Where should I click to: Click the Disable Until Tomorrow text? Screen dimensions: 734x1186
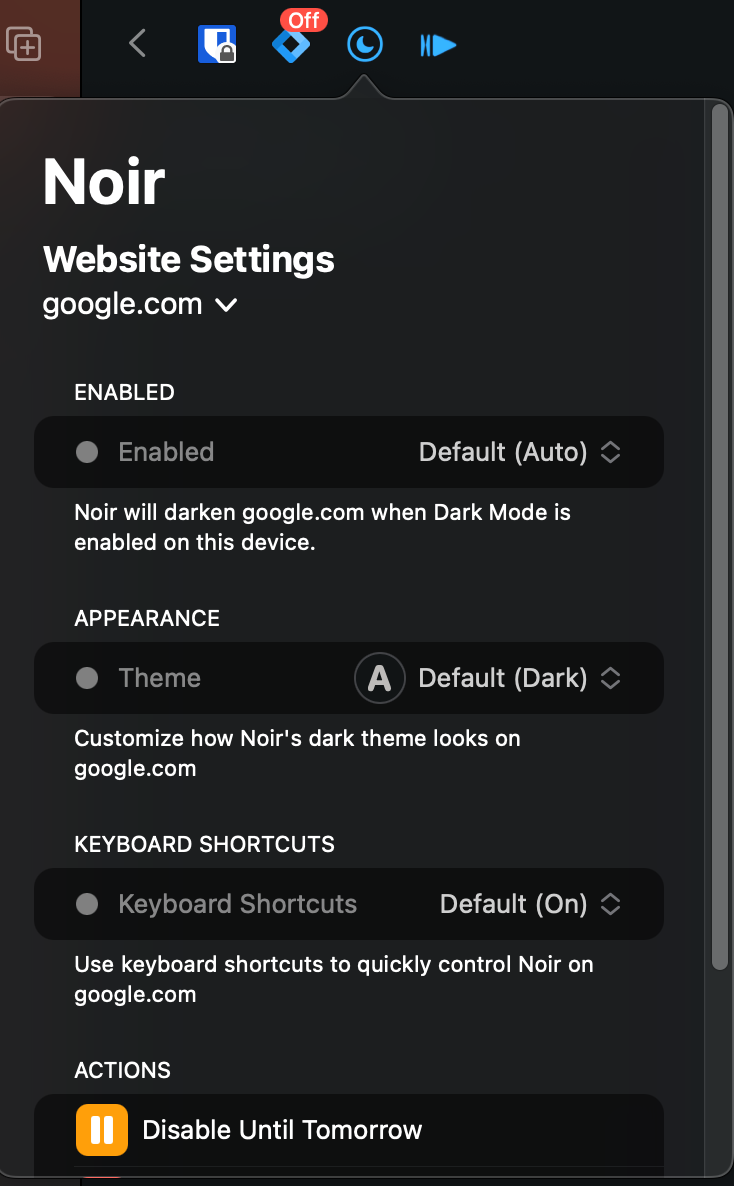click(x=282, y=1130)
